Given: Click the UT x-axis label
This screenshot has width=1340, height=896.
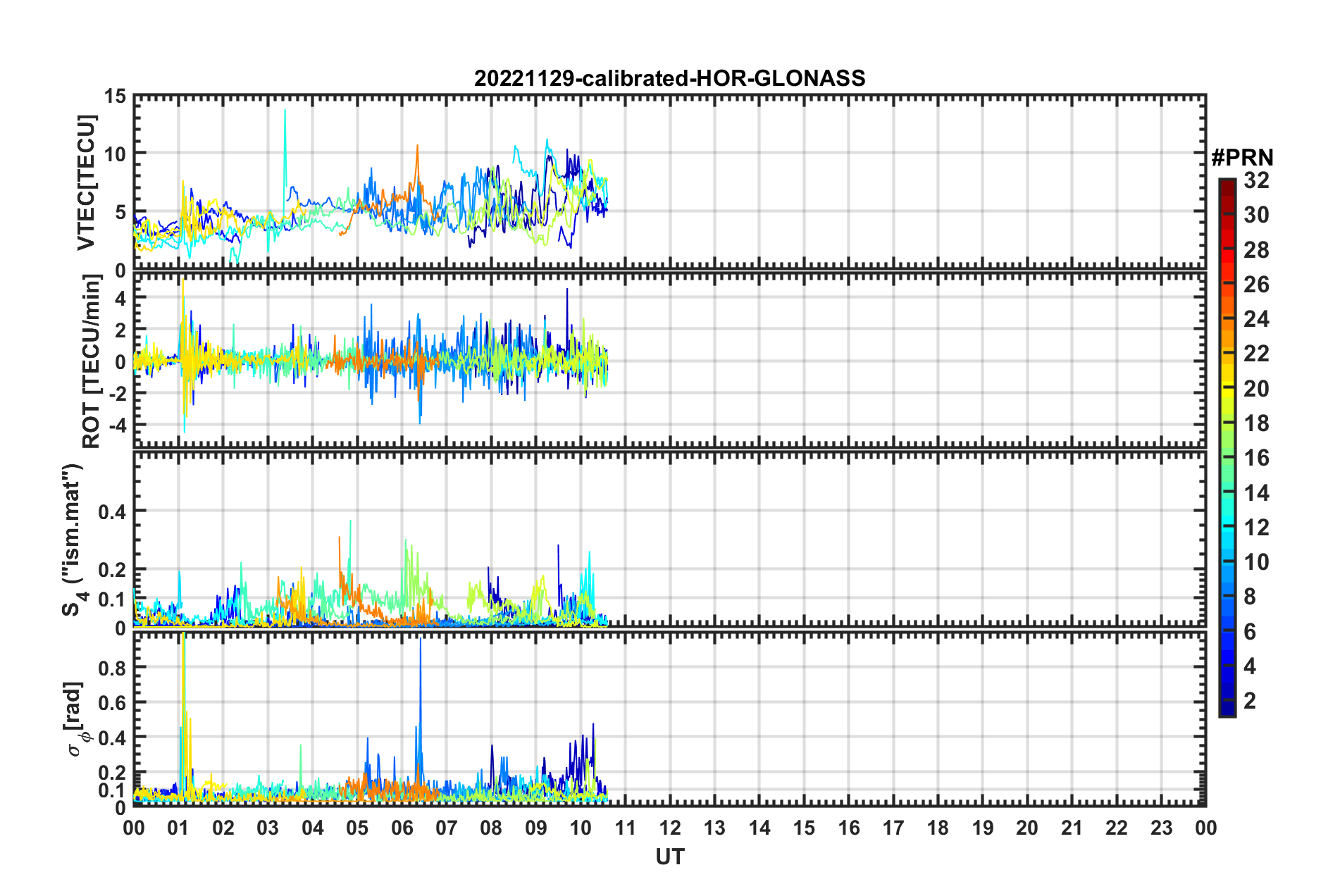Looking at the screenshot, I should click(669, 857).
